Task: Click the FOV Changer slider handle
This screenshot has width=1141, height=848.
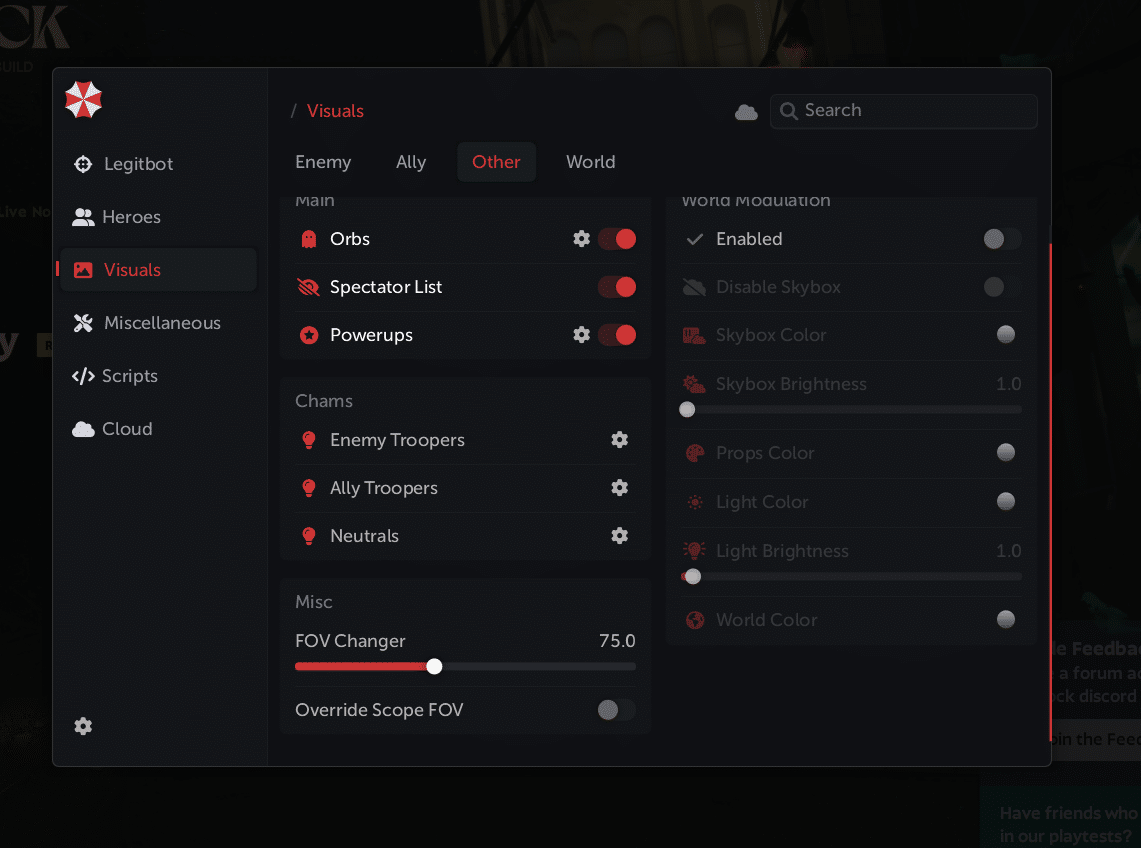Action: [434, 666]
